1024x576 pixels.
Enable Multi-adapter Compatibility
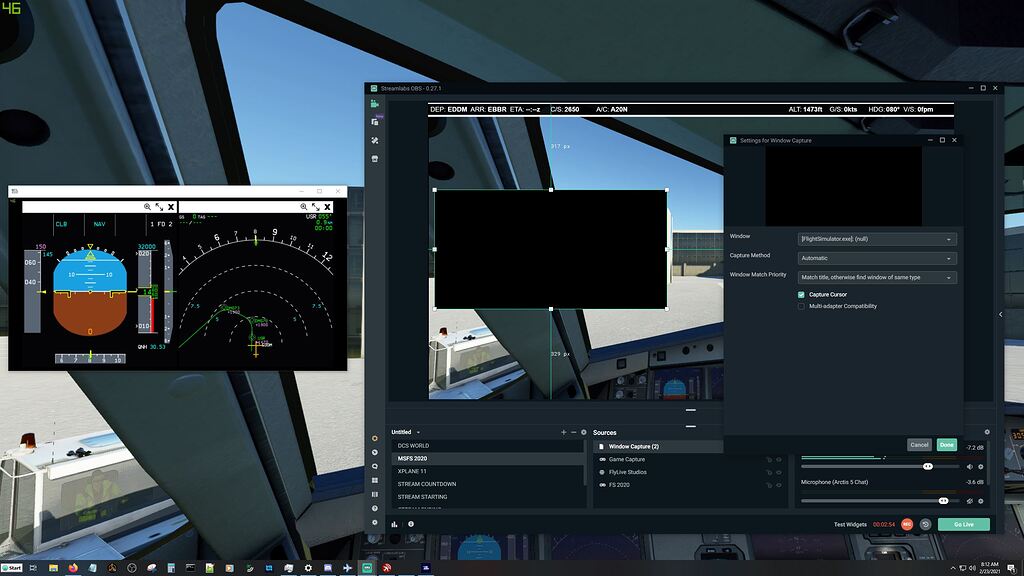[801, 306]
